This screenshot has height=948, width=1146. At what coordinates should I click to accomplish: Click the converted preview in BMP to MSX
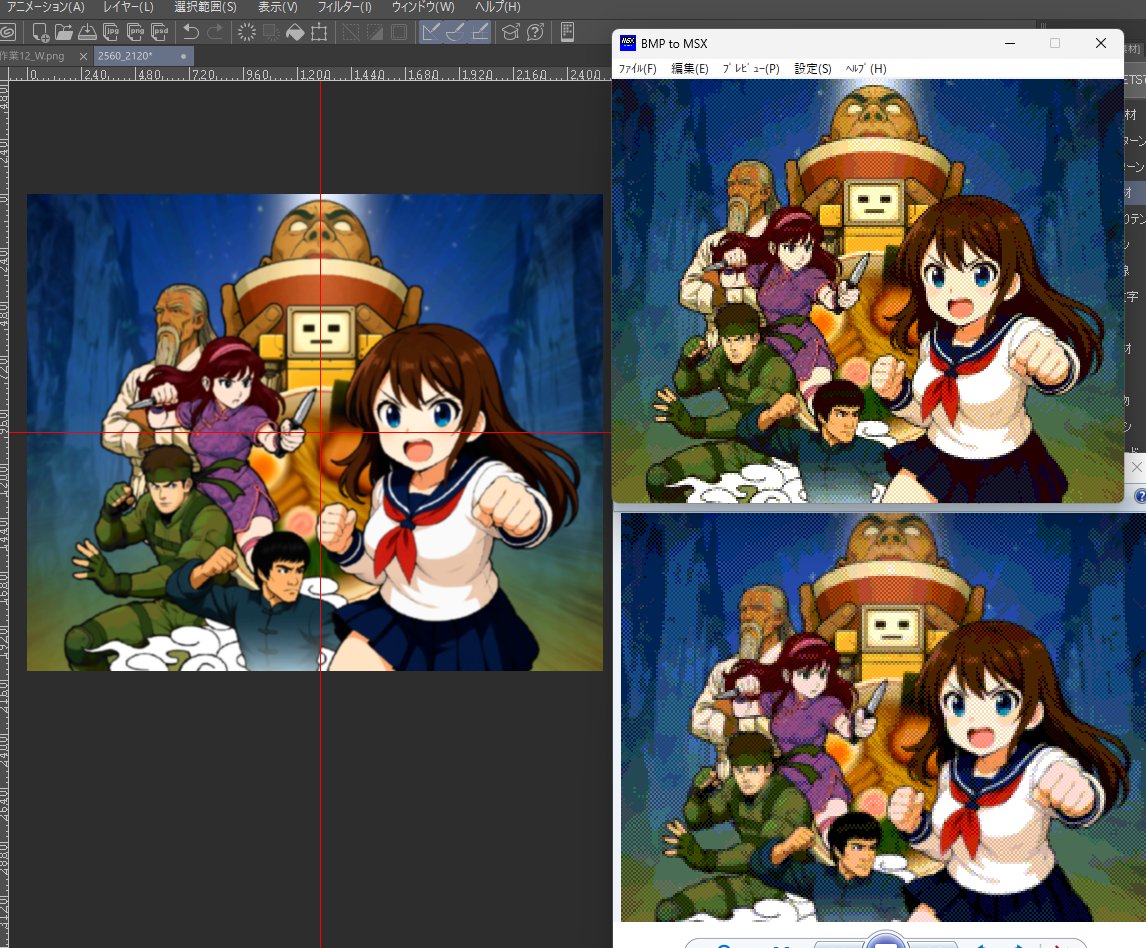tap(868, 291)
